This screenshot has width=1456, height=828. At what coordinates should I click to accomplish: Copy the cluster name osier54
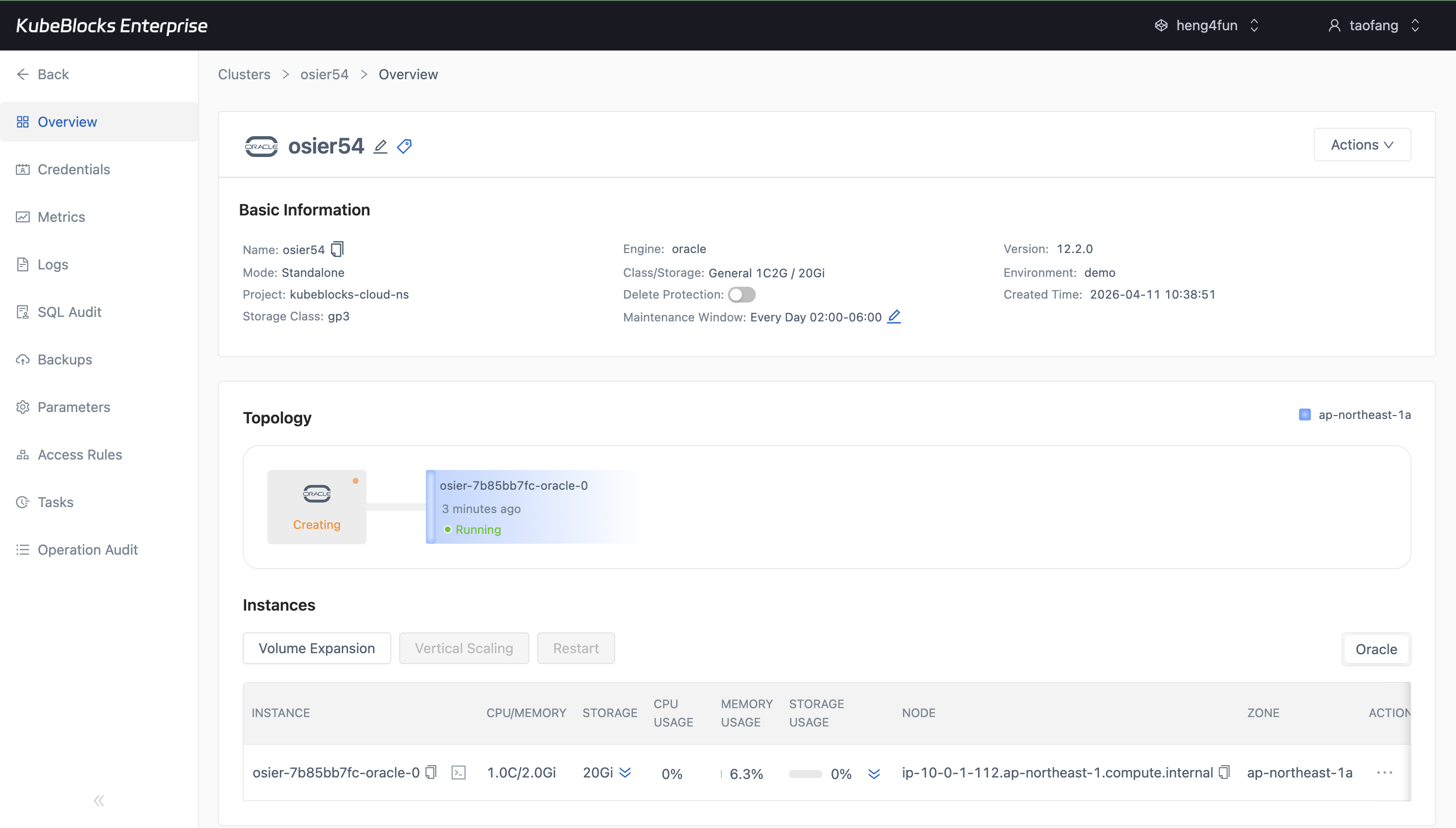click(x=338, y=249)
